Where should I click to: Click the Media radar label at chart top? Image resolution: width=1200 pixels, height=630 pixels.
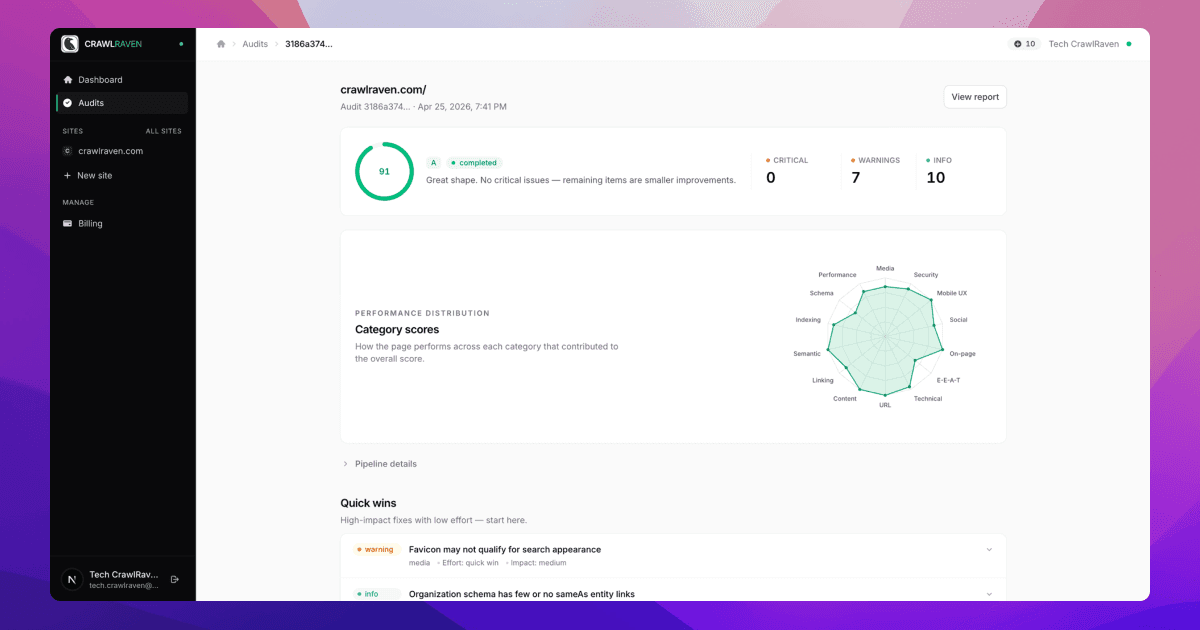coord(885,268)
